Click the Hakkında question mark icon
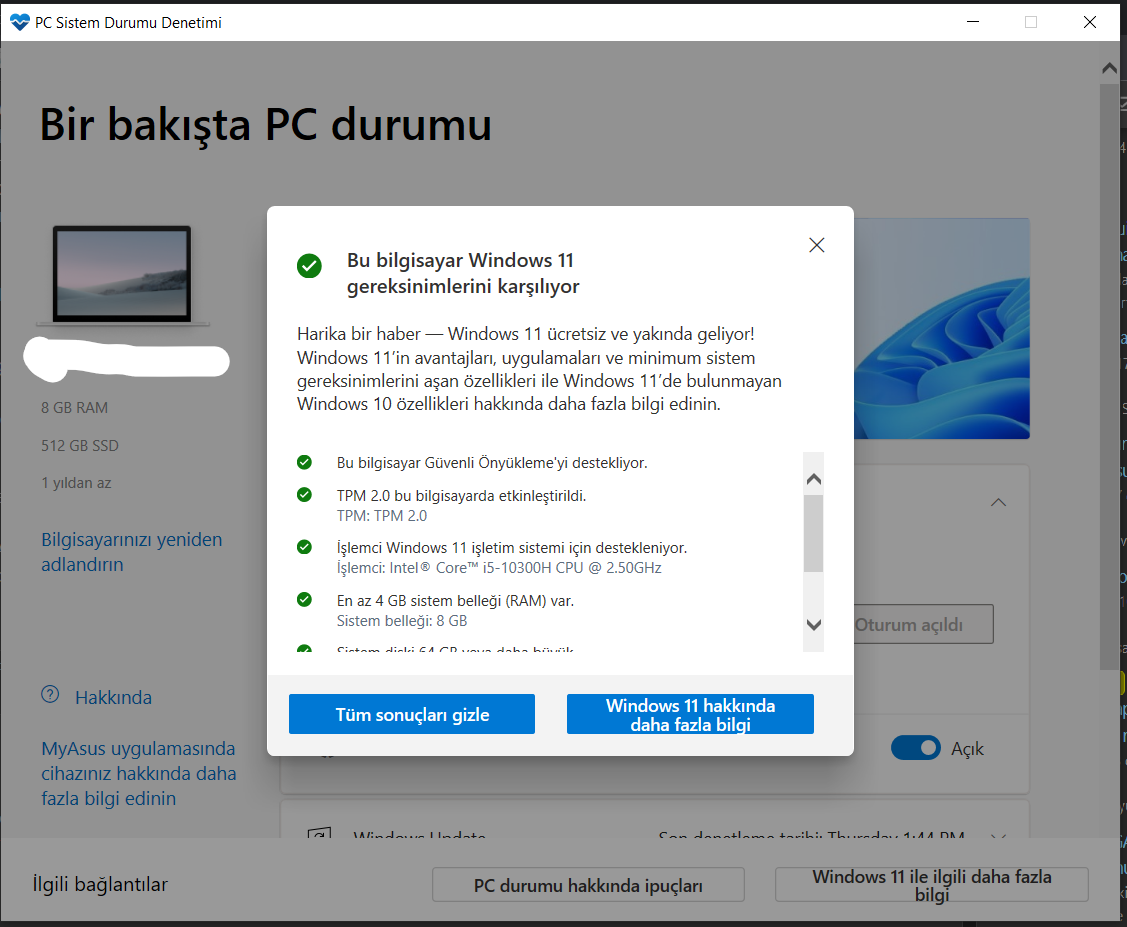The width and height of the screenshot is (1127, 927). point(50,694)
